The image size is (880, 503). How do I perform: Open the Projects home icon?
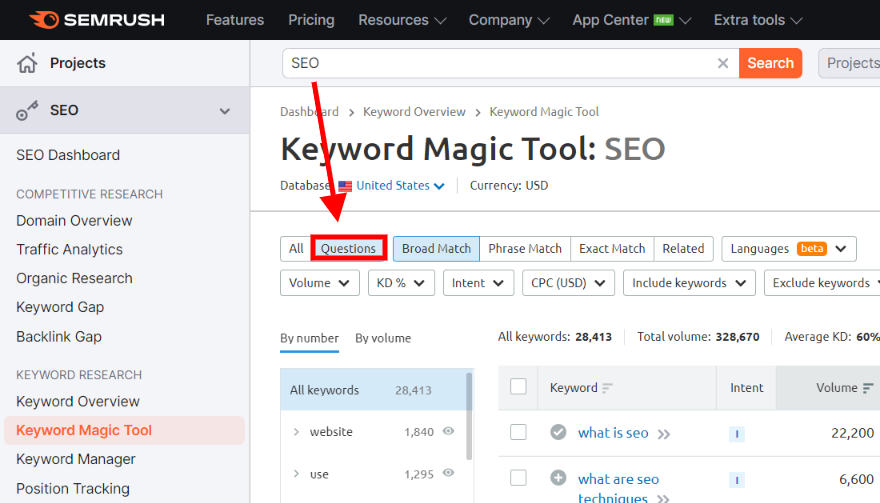[27, 63]
